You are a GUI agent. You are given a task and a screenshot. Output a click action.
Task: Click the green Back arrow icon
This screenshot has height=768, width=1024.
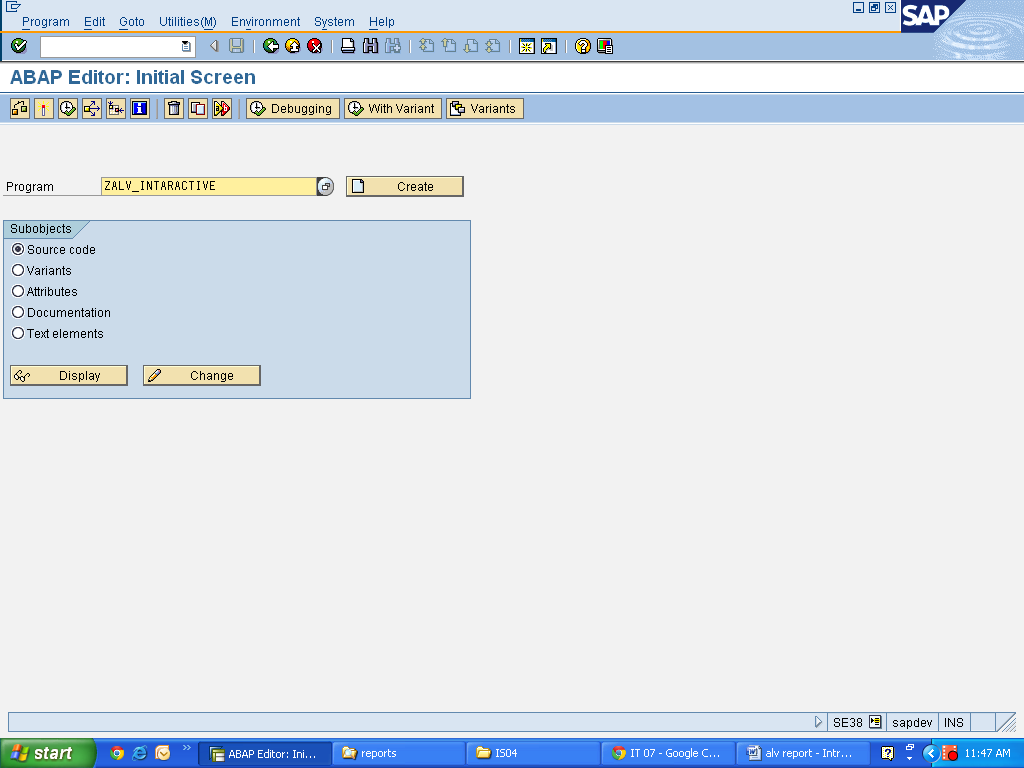(x=270, y=45)
